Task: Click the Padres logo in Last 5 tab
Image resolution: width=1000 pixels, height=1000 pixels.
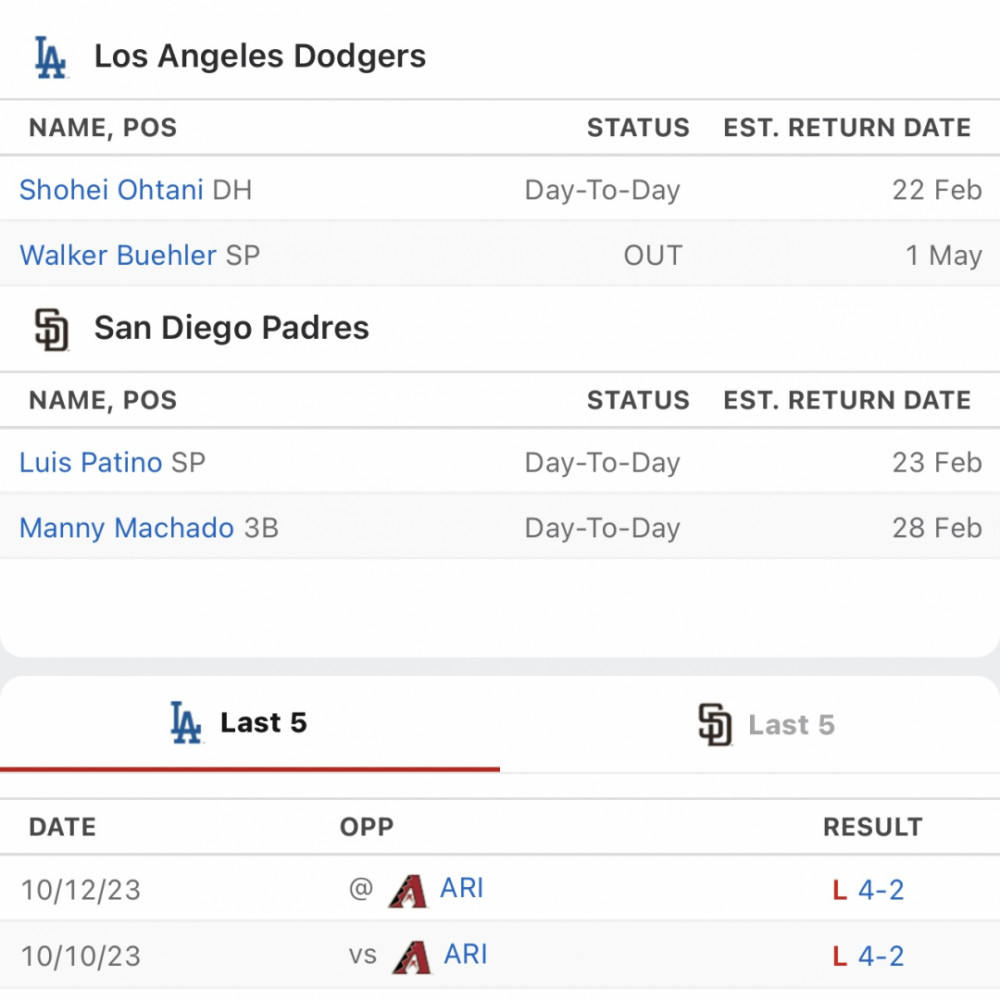Action: click(x=714, y=724)
